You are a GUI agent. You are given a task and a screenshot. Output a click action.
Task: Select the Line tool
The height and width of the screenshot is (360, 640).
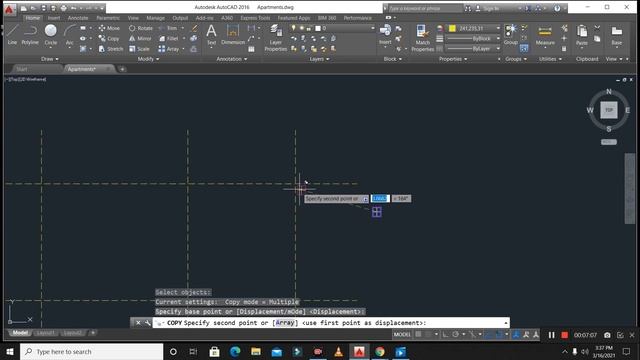pos(12,34)
